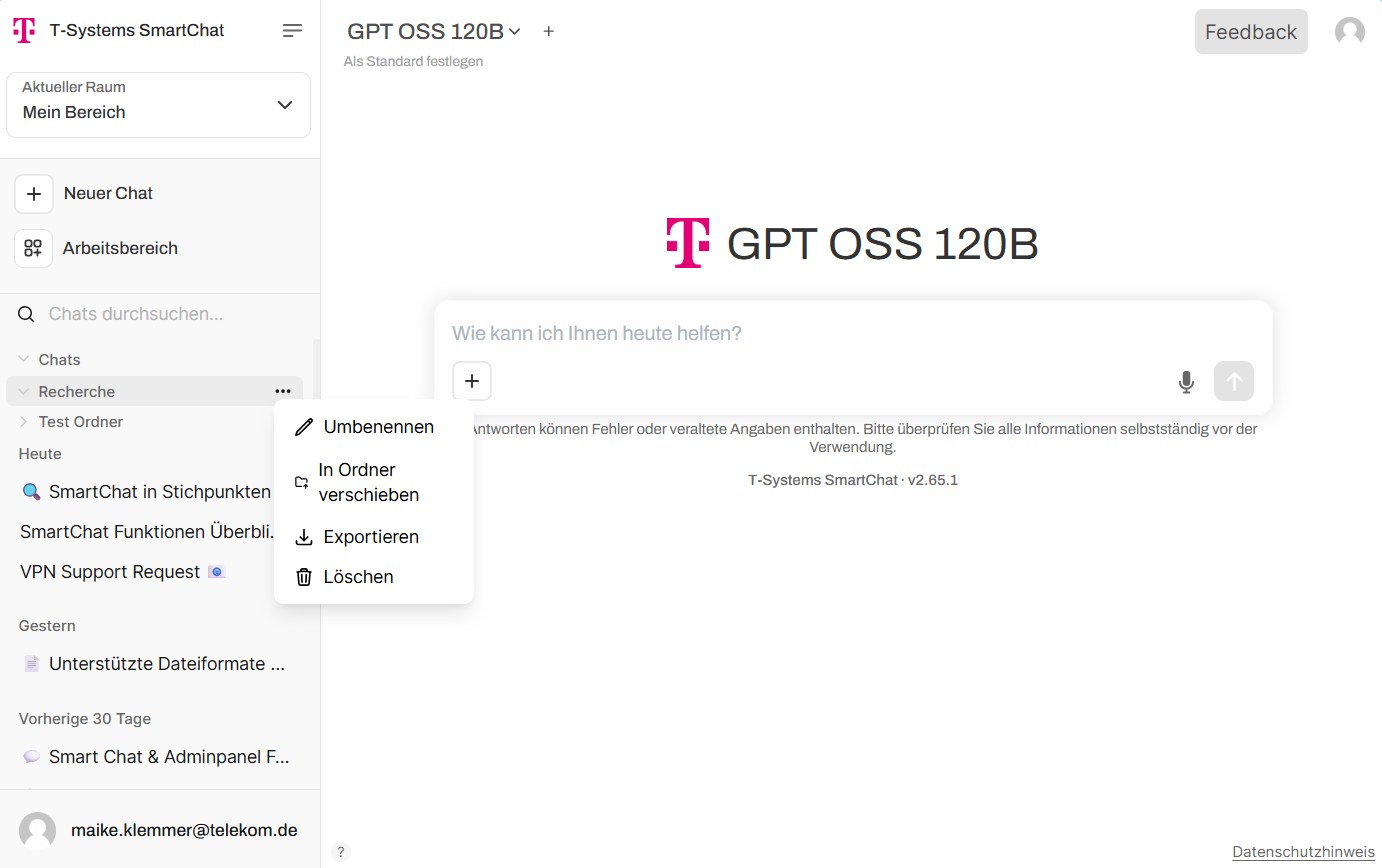Click the download icon next to Exportieren

click(304, 538)
